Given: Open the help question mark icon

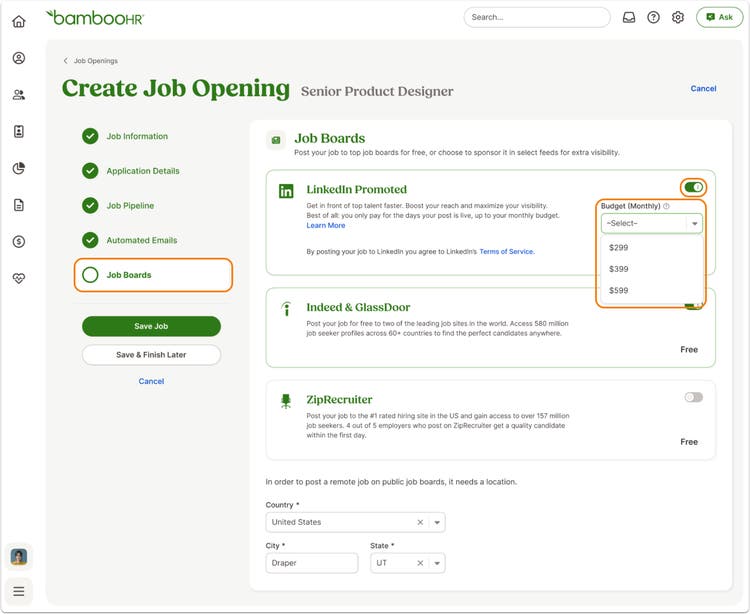Looking at the screenshot, I should point(653,17).
